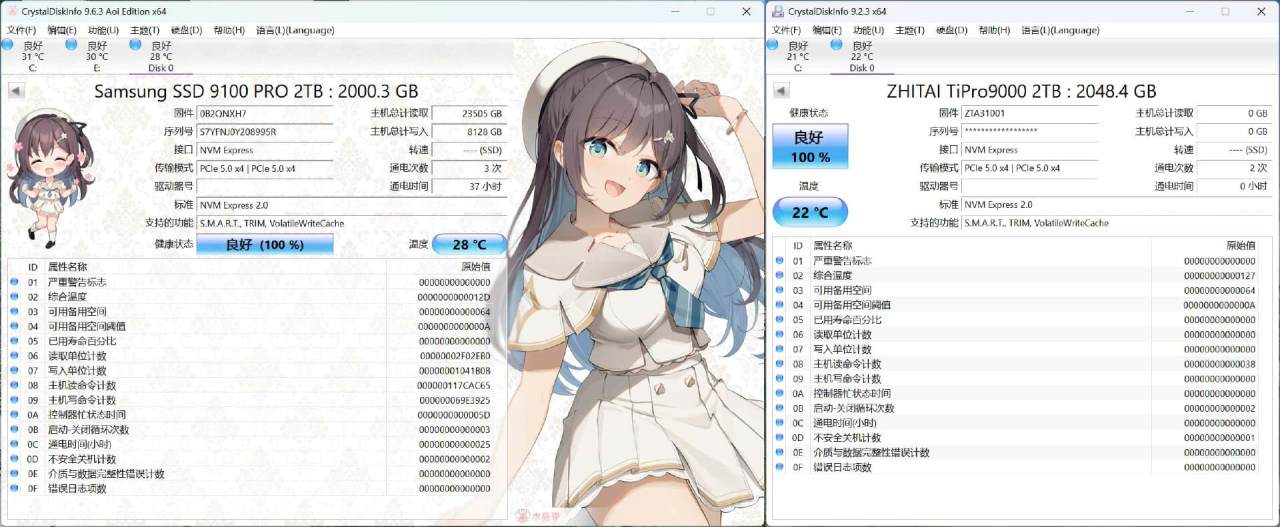Click 属性名称 column header in Samsung window
The width and height of the screenshot is (1280, 527).
point(68,267)
